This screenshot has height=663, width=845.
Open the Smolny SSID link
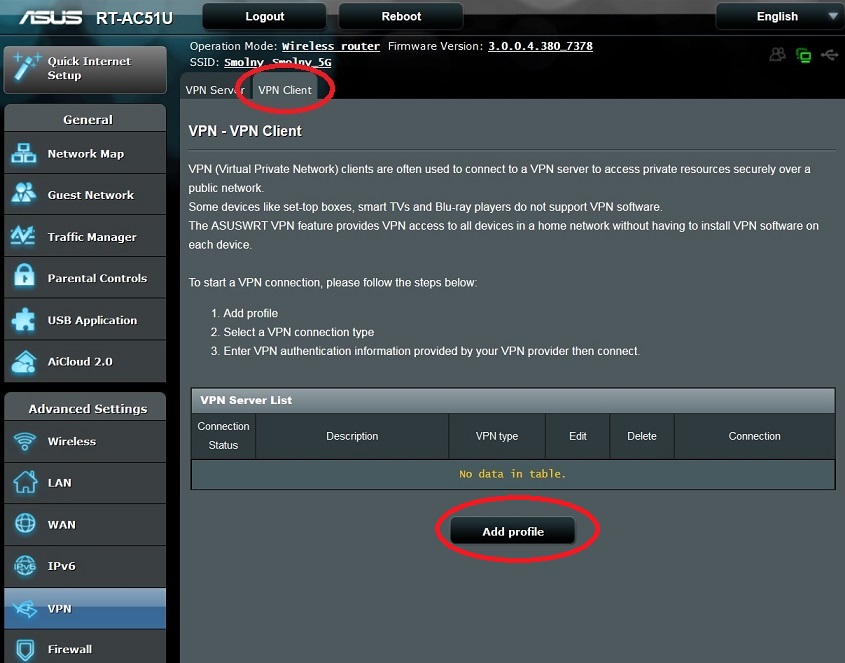coord(244,63)
